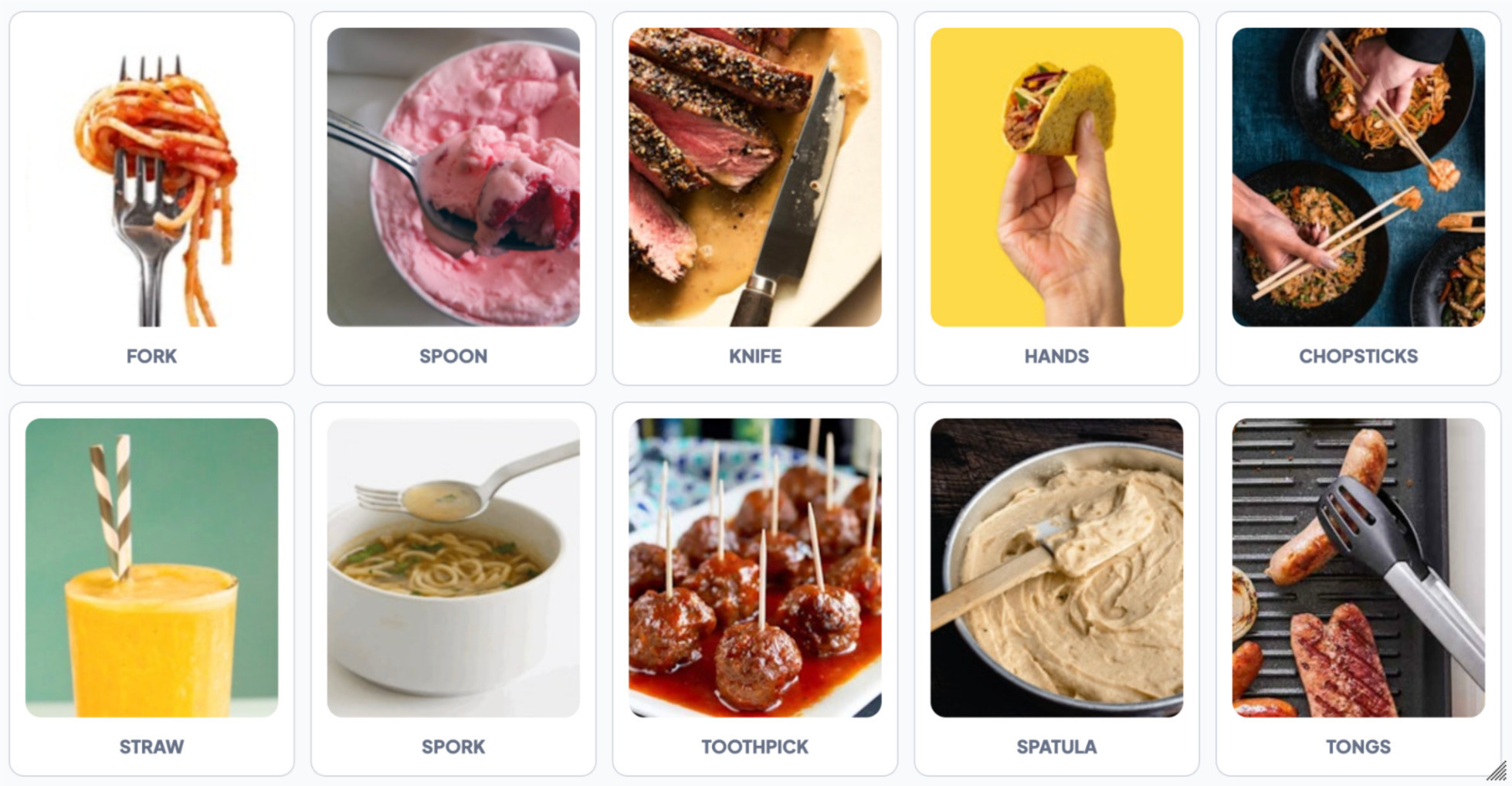1512x786 pixels.
Task: Click the STRAW label text
Action: pyautogui.click(x=151, y=747)
